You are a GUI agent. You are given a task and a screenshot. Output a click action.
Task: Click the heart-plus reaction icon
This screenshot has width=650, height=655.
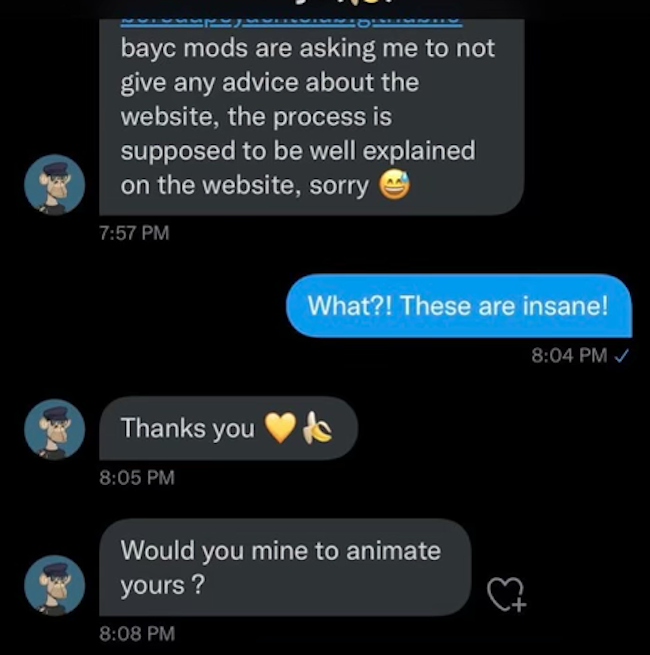click(x=505, y=594)
